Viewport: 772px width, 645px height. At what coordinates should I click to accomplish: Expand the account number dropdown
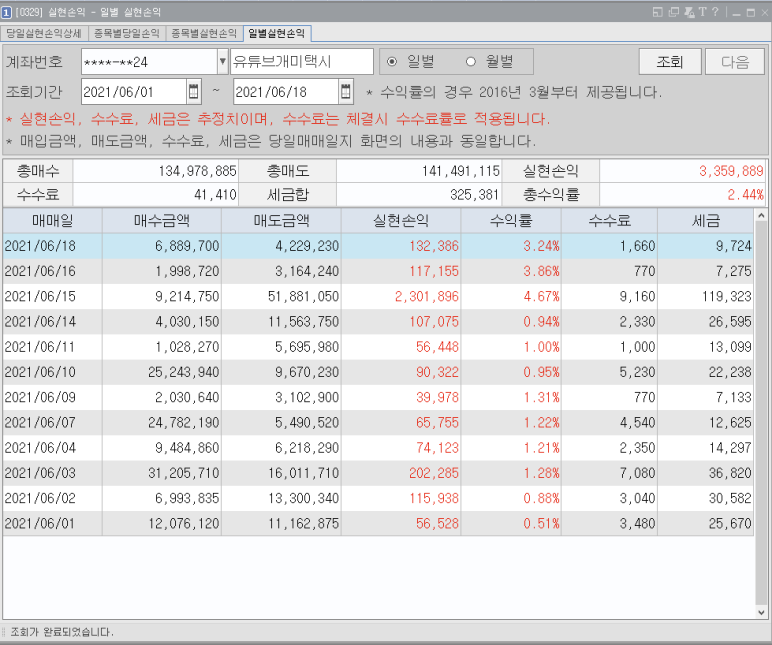[223, 62]
